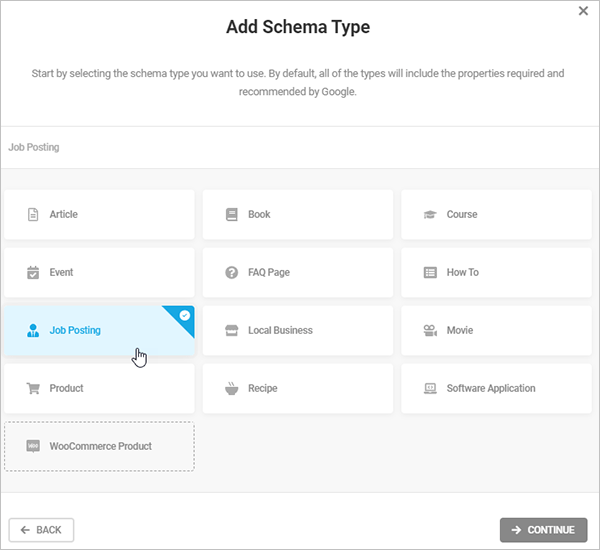The height and width of the screenshot is (550, 600).
Task: Click the Software Application laptop icon
Action: pyautogui.click(x=430, y=388)
